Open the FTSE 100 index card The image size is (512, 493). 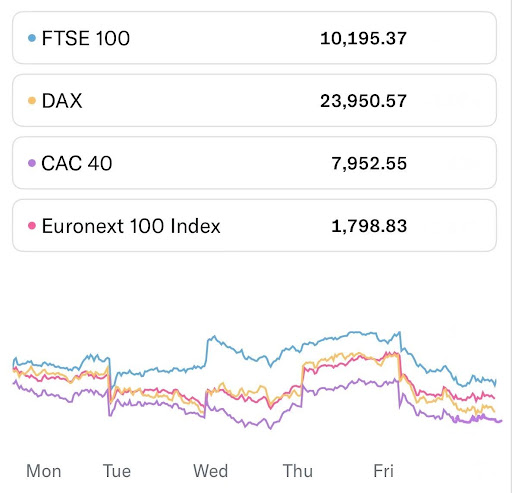tap(254, 38)
